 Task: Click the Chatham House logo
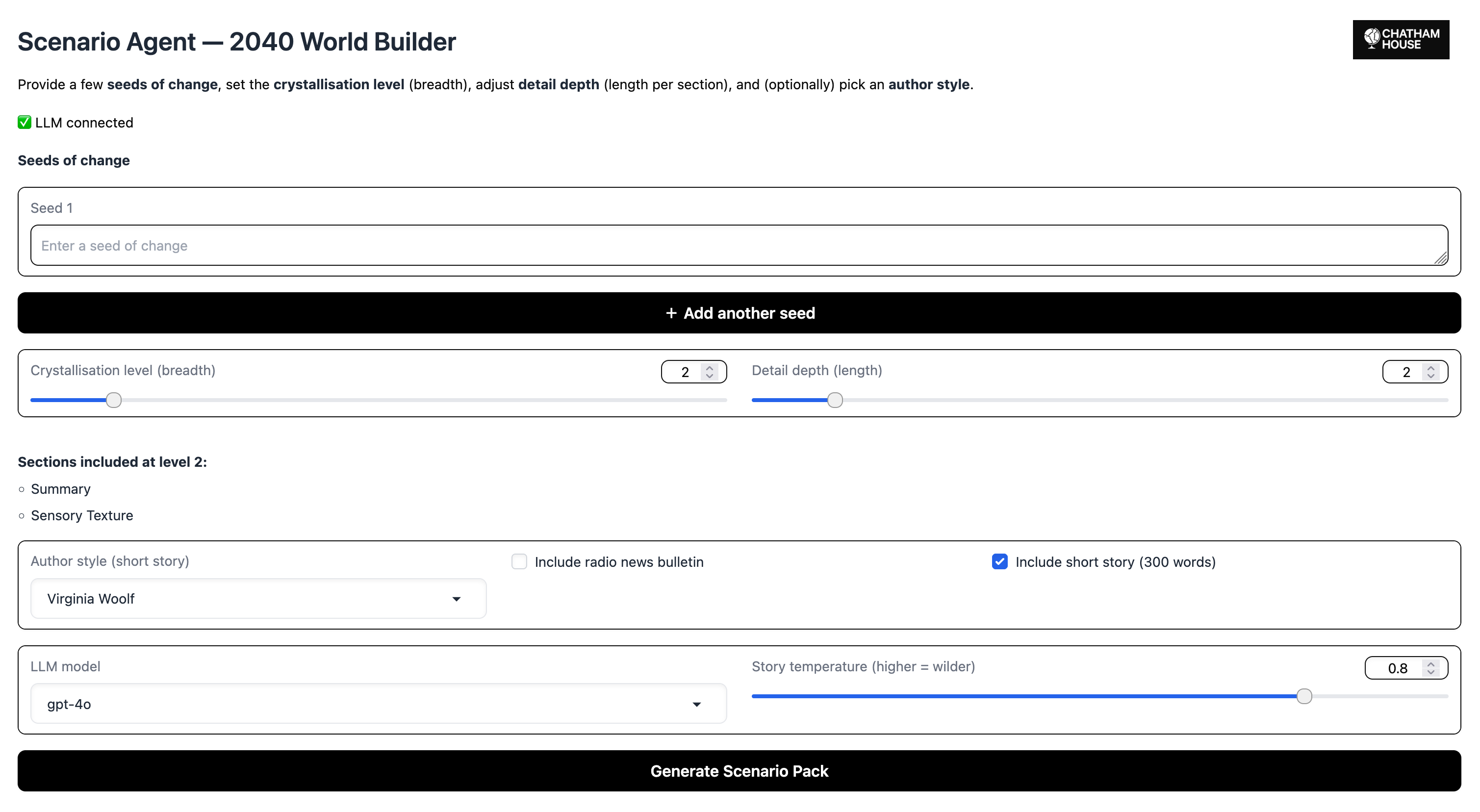(1401, 40)
